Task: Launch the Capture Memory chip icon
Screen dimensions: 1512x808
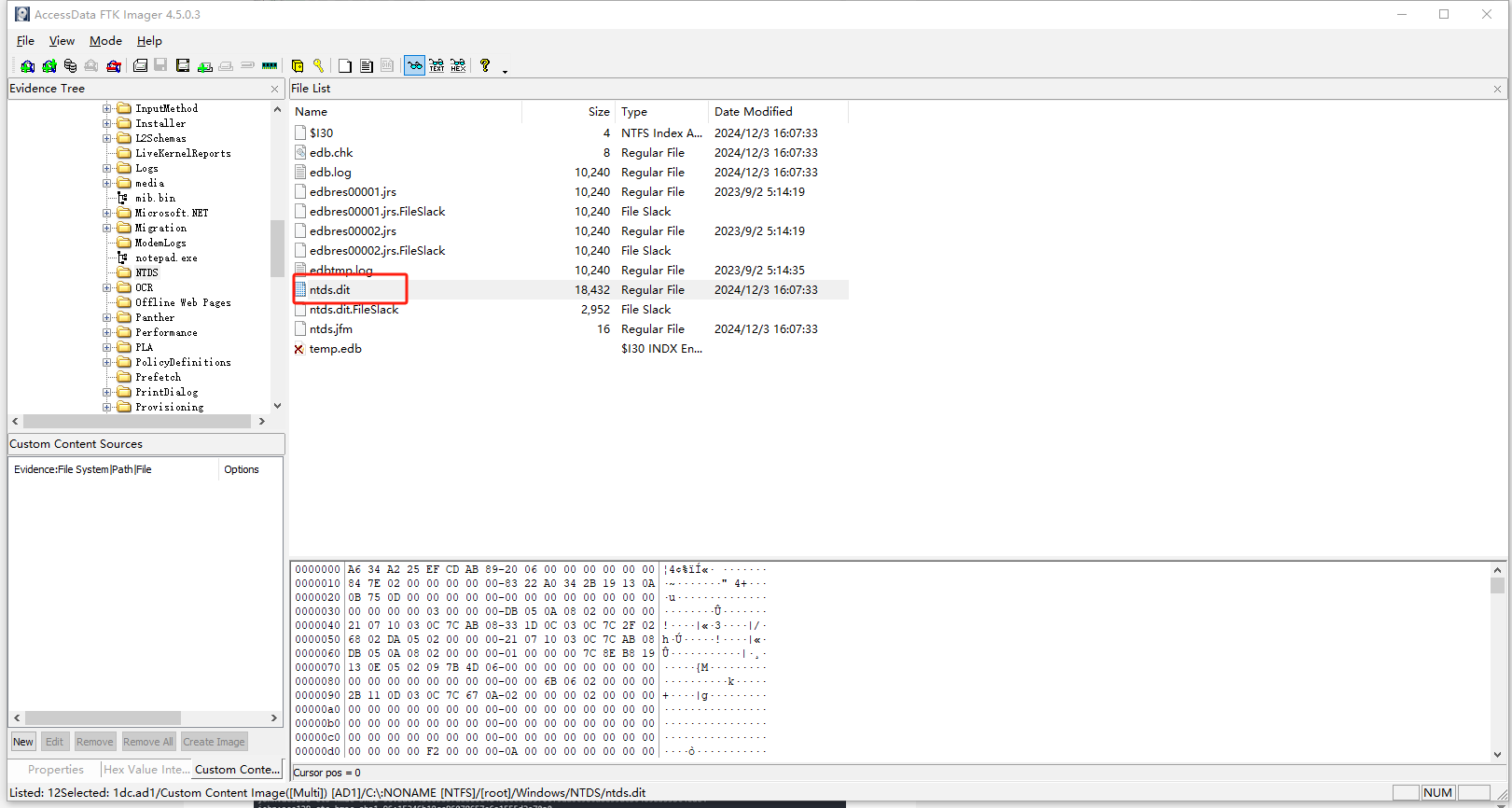Action: click(x=270, y=65)
